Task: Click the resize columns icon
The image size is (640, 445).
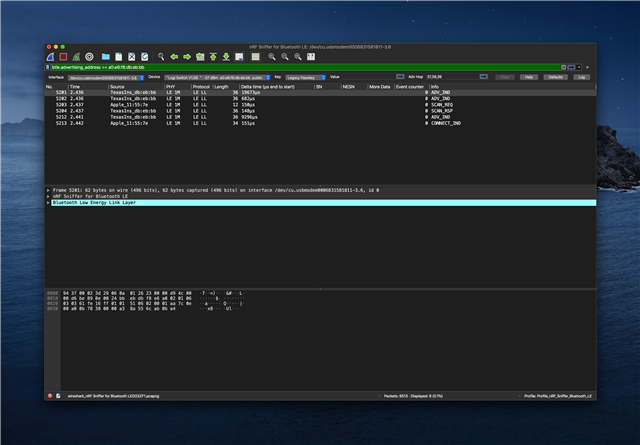Action: click(311, 57)
